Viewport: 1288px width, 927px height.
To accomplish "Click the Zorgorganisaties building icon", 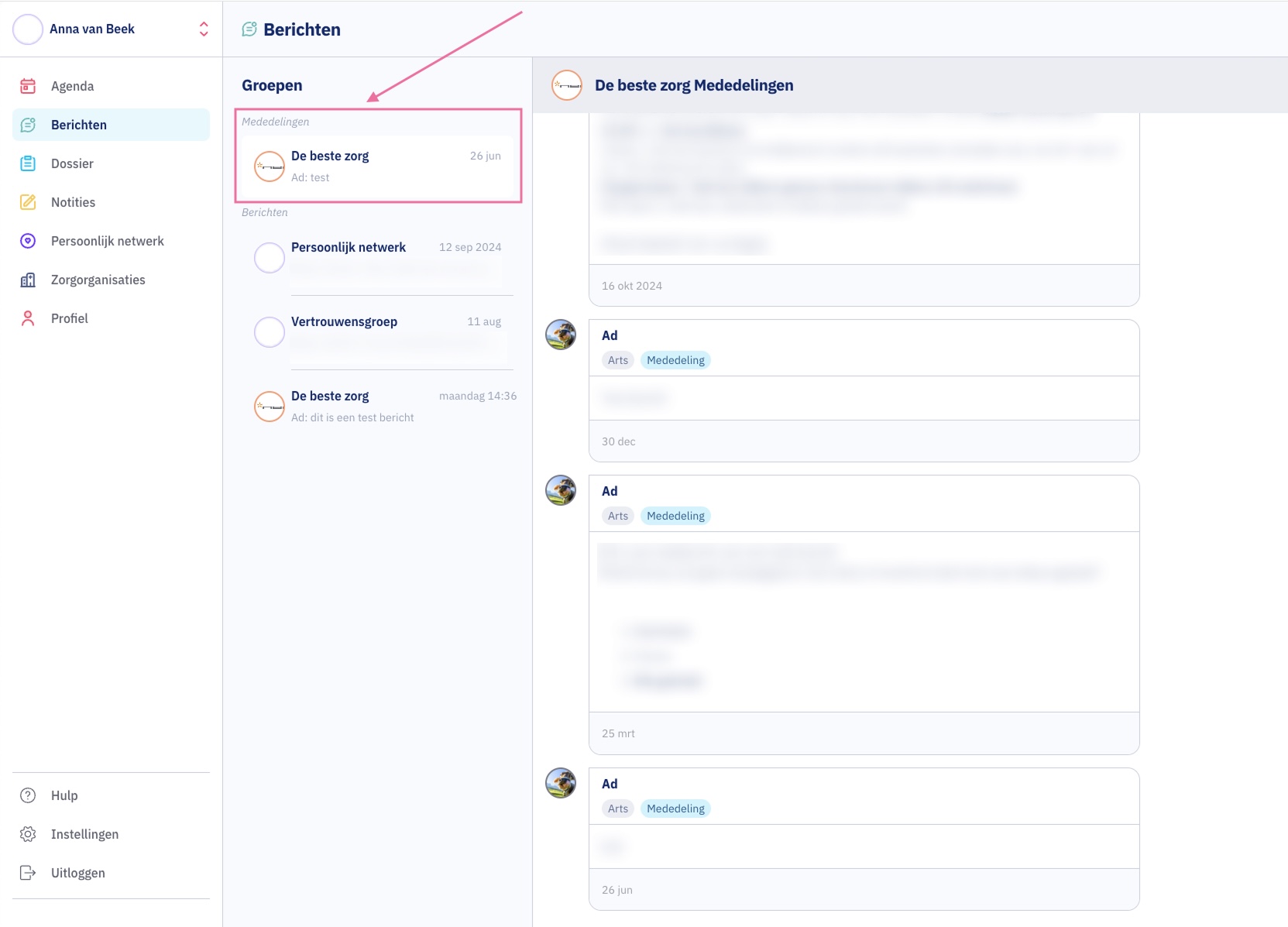I will 28,280.
